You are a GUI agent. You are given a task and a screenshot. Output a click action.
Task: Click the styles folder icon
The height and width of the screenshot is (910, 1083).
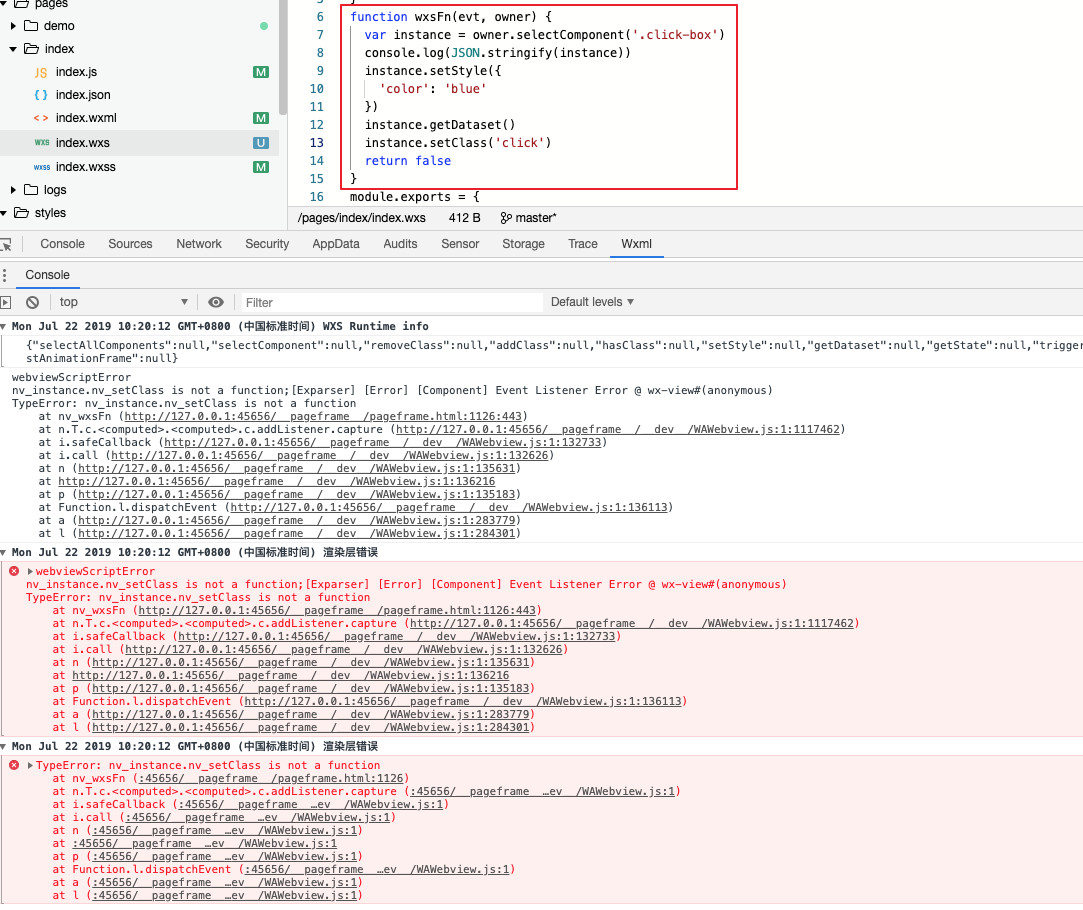21,213
